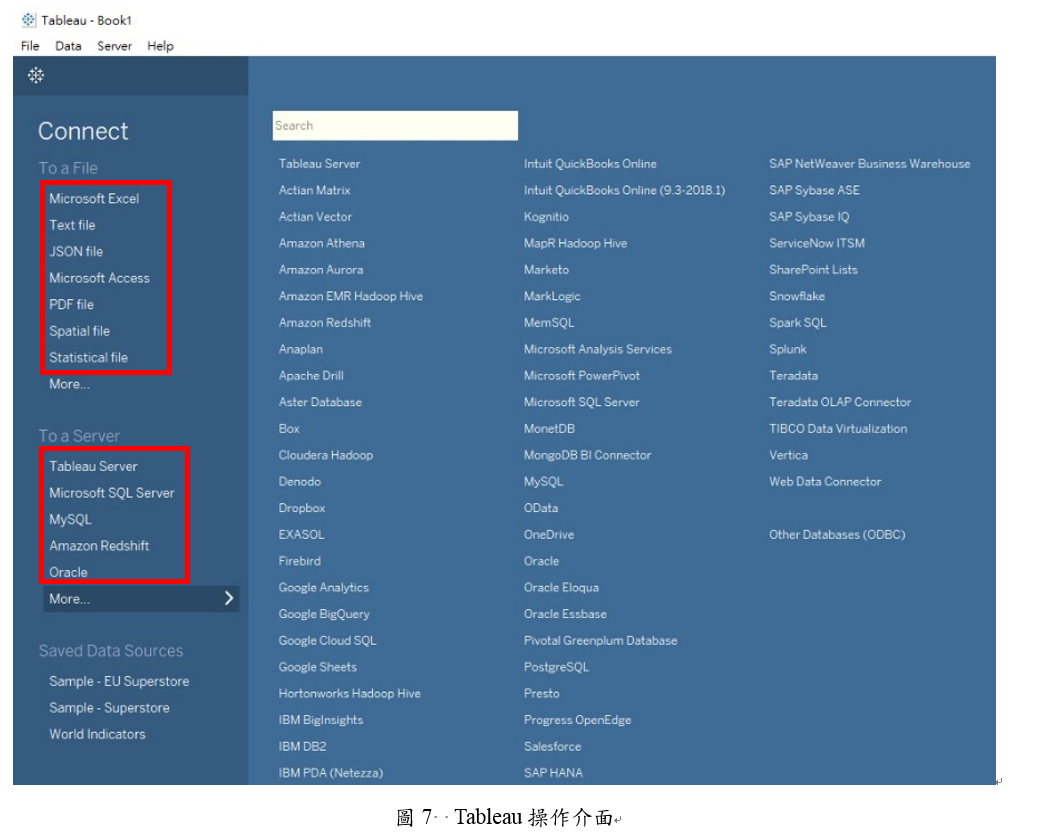Connect to Microsoft Excel file
Viewport: 1039px width, 838px height.
pyautogui.click(x=94, y=199)
